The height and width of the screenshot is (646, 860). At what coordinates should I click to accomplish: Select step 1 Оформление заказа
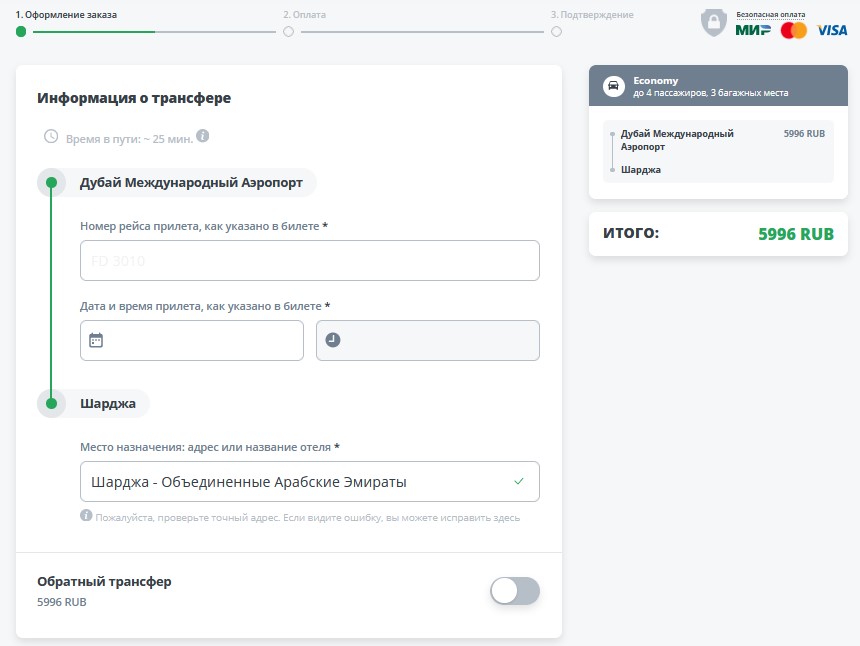[21, 31]
